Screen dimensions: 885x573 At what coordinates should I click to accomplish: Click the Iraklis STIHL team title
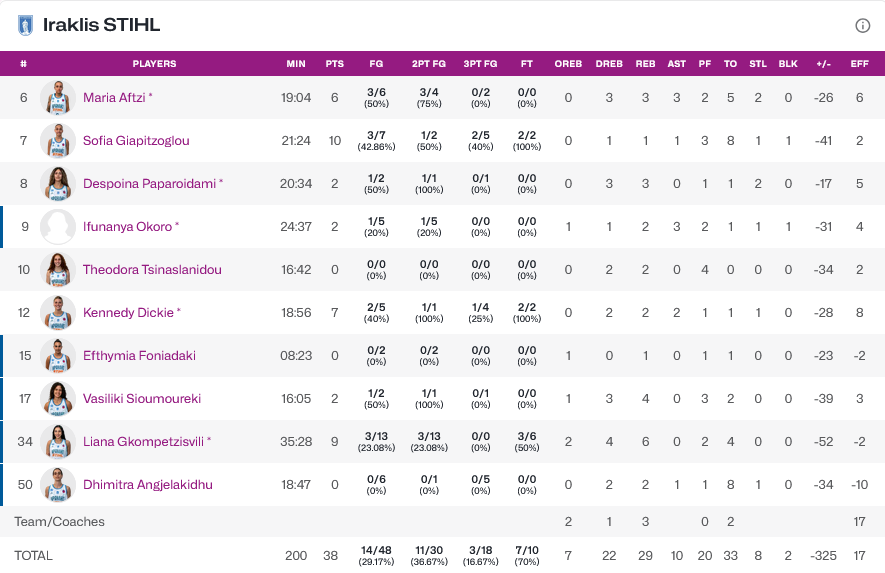click(101, 26)
